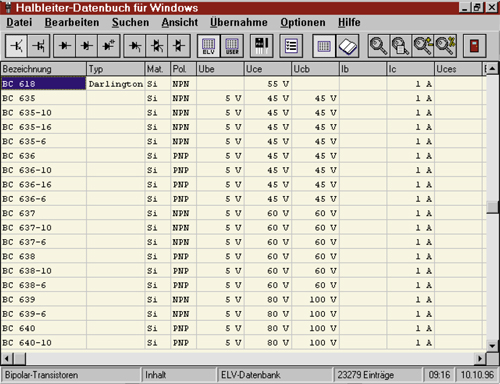Select the thyristor category icon

pos(135,46)
